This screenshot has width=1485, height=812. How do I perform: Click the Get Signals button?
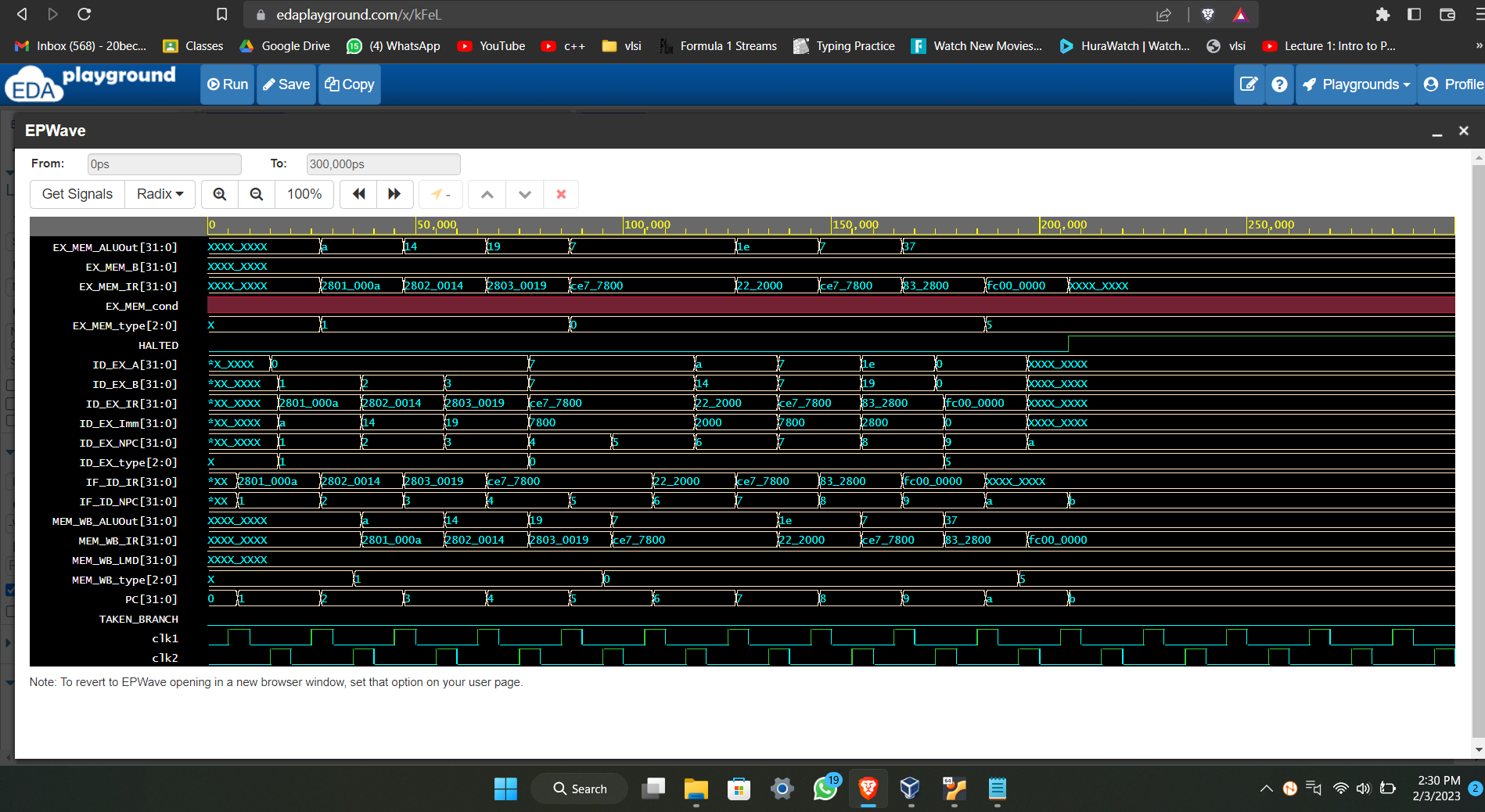(x=76, y=194)
